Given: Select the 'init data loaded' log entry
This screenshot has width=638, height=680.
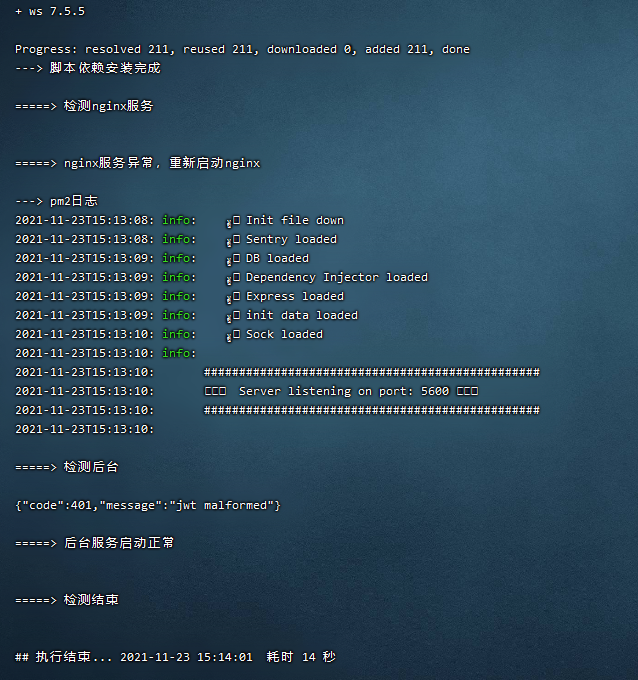Looking at the screenshot, I should click(302, 315).
